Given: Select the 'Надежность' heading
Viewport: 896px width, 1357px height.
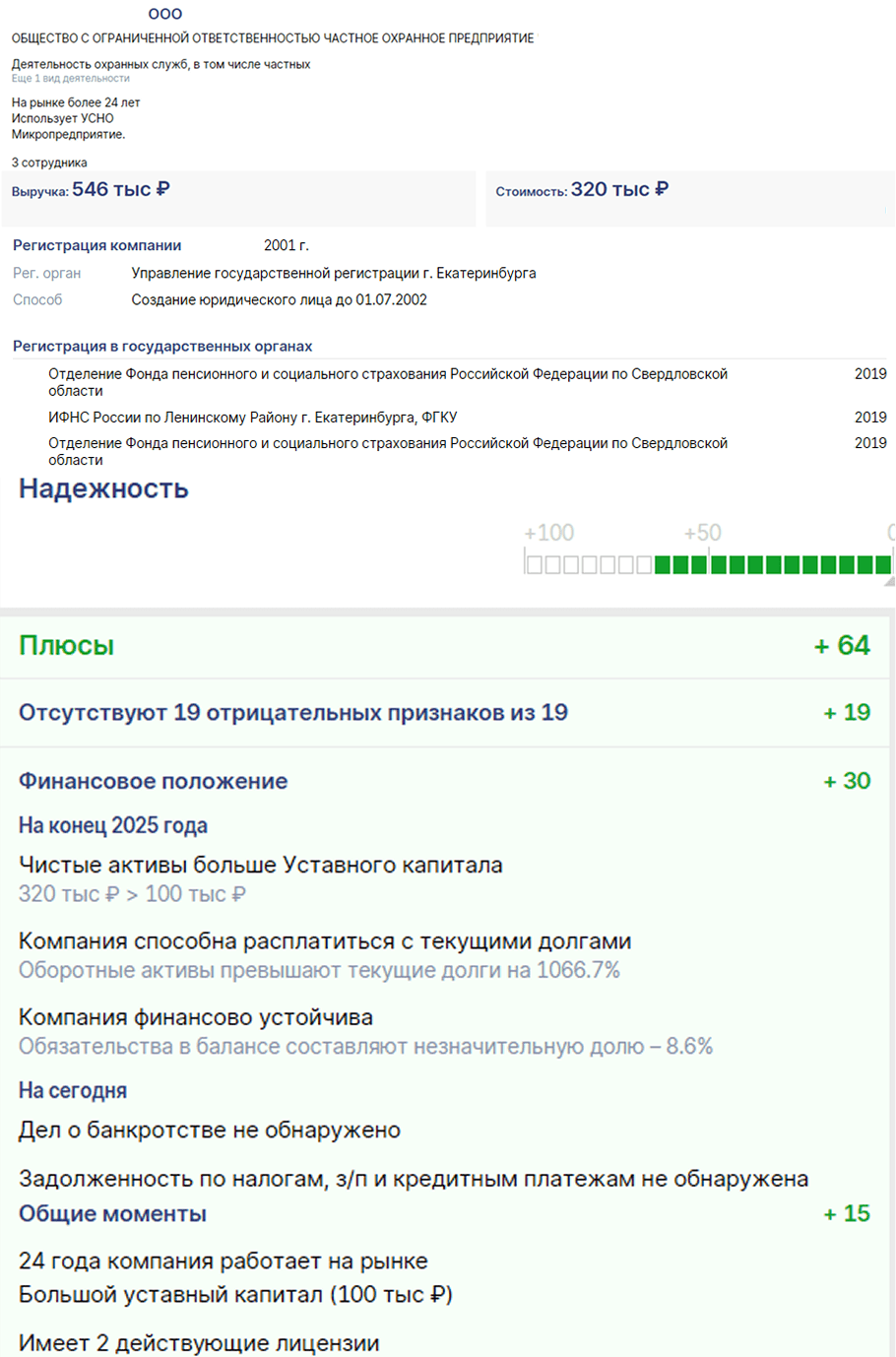Looking at the screenshot, I should [103, 488].
